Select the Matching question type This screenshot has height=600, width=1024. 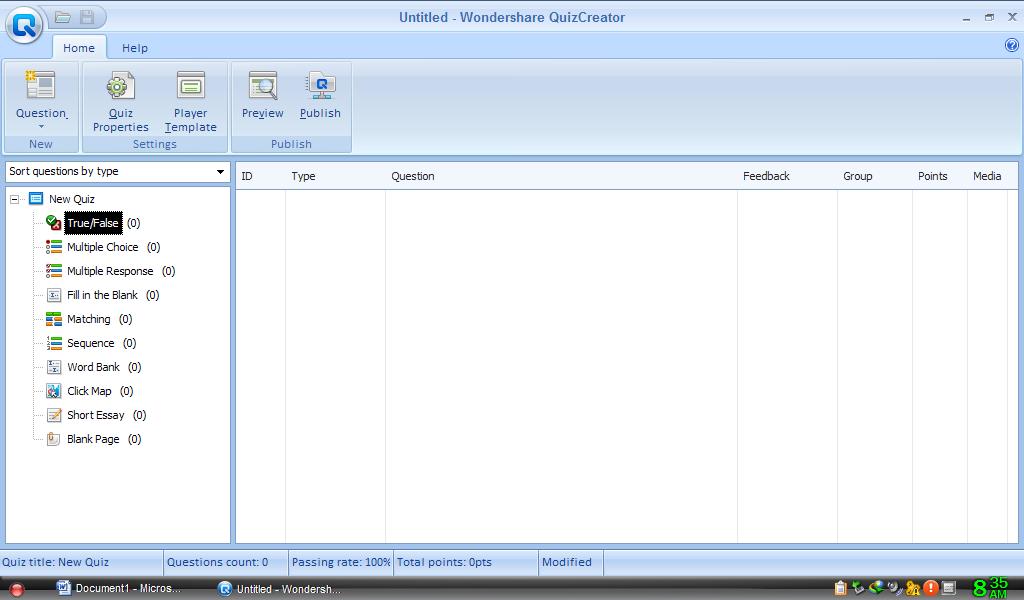[x=89, y=319]
